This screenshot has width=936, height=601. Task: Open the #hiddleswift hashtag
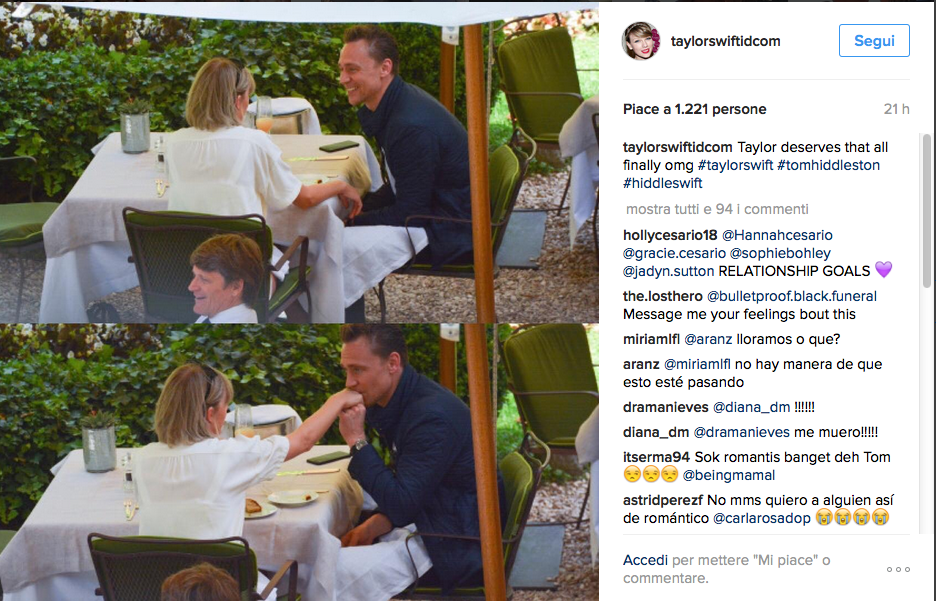[662, 183]
